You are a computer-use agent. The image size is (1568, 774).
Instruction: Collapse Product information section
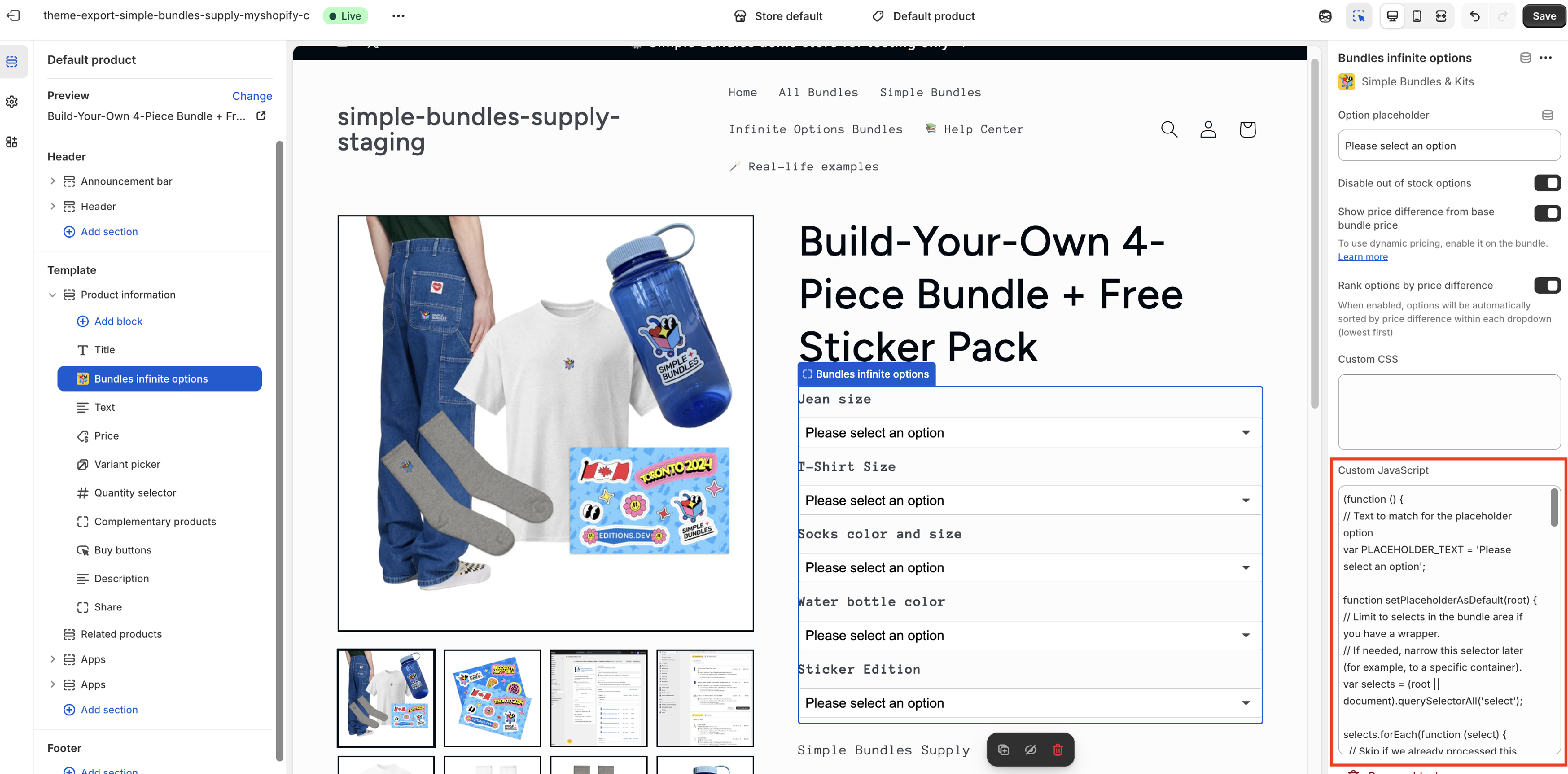coord(52,295)
